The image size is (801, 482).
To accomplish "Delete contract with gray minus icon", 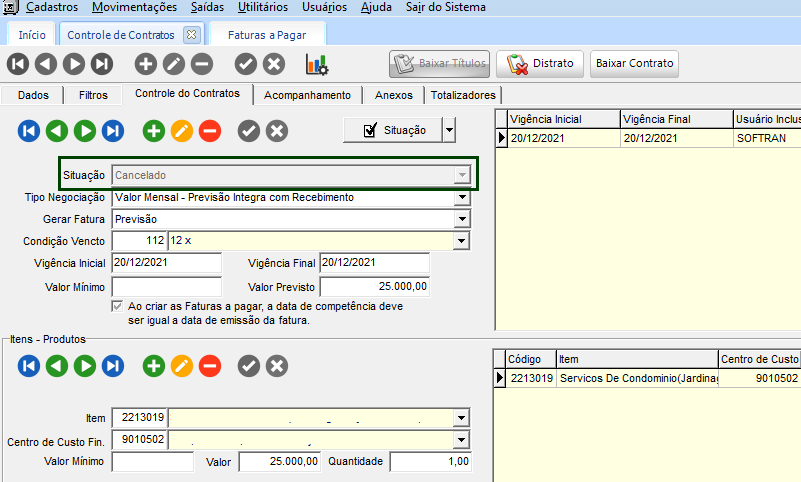I will point(202,64).
